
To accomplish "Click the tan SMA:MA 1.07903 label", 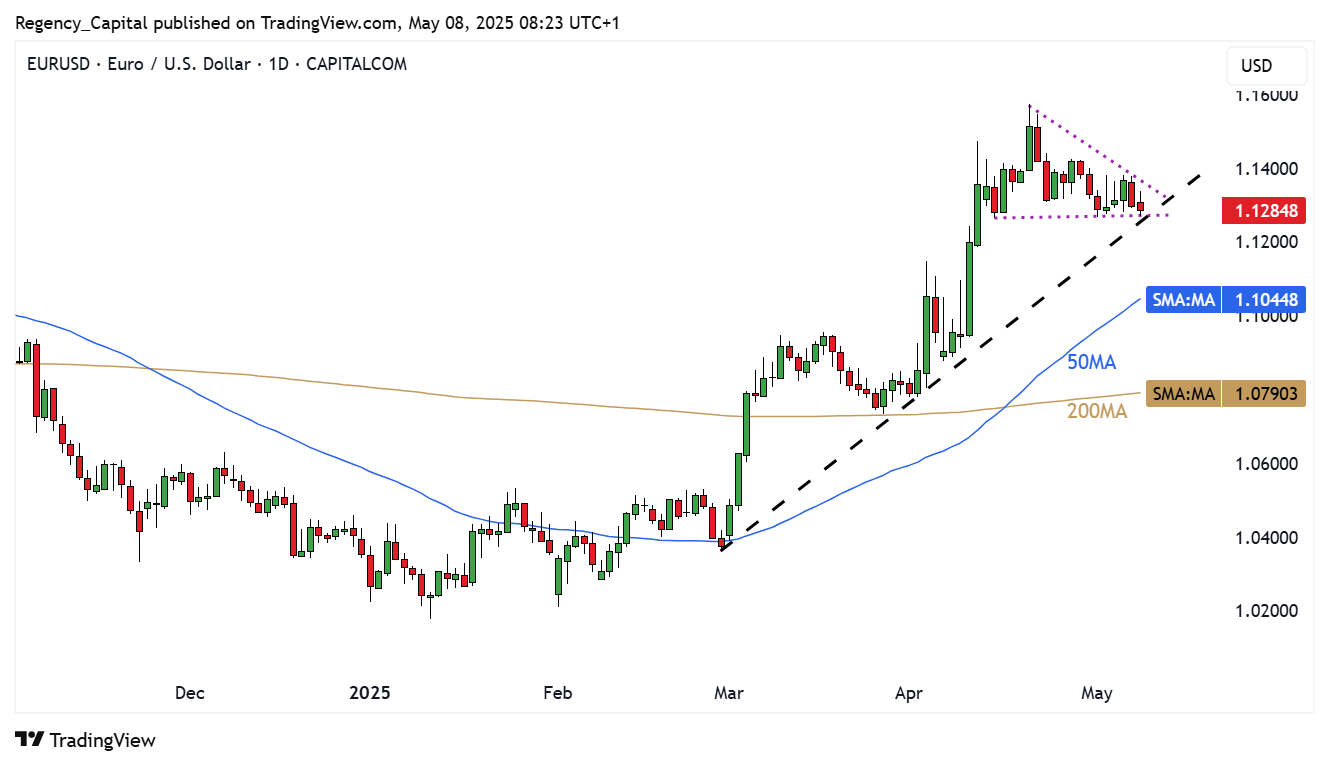I will click(x=1226, y=394).
